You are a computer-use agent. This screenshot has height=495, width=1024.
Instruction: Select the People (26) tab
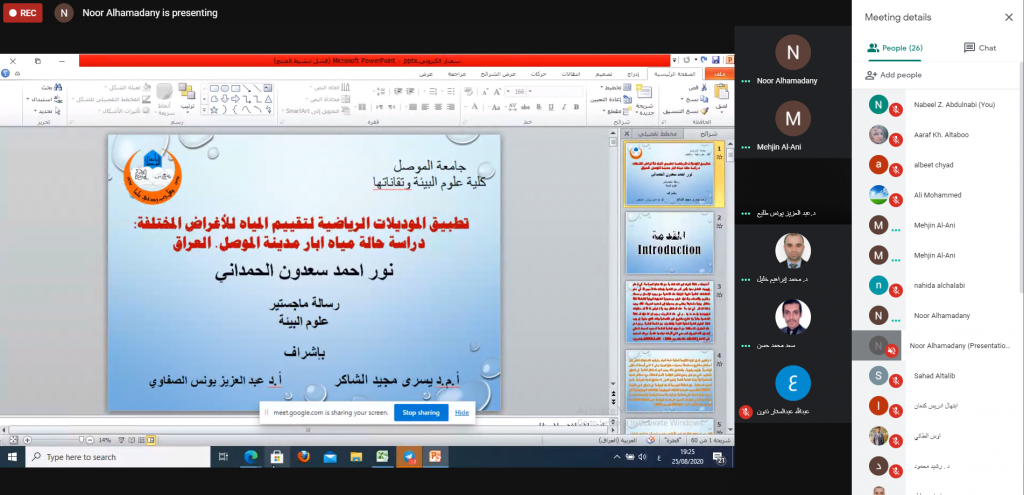tap(895, 47)
